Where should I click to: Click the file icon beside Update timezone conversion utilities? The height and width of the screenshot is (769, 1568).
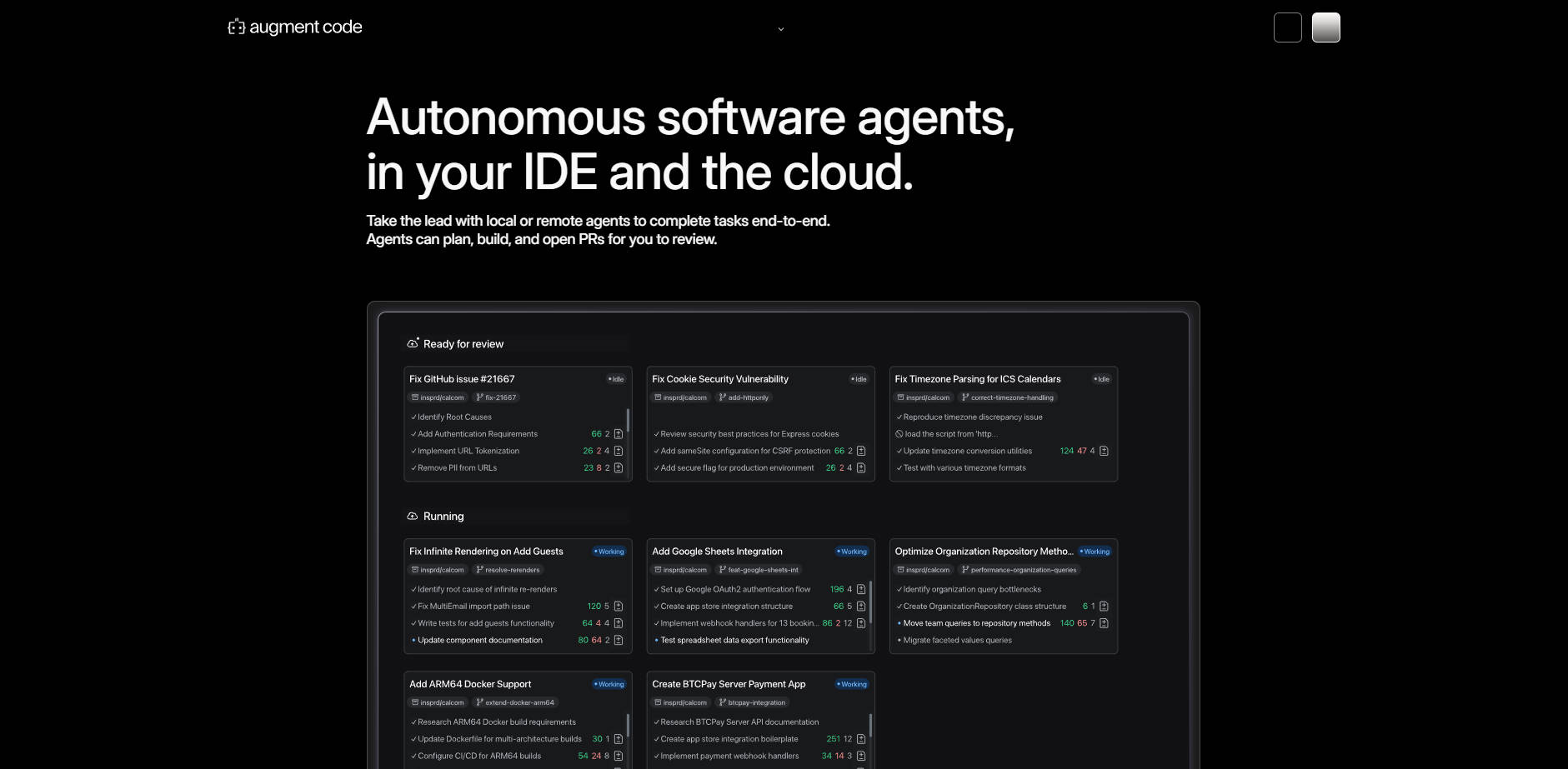1103,451
